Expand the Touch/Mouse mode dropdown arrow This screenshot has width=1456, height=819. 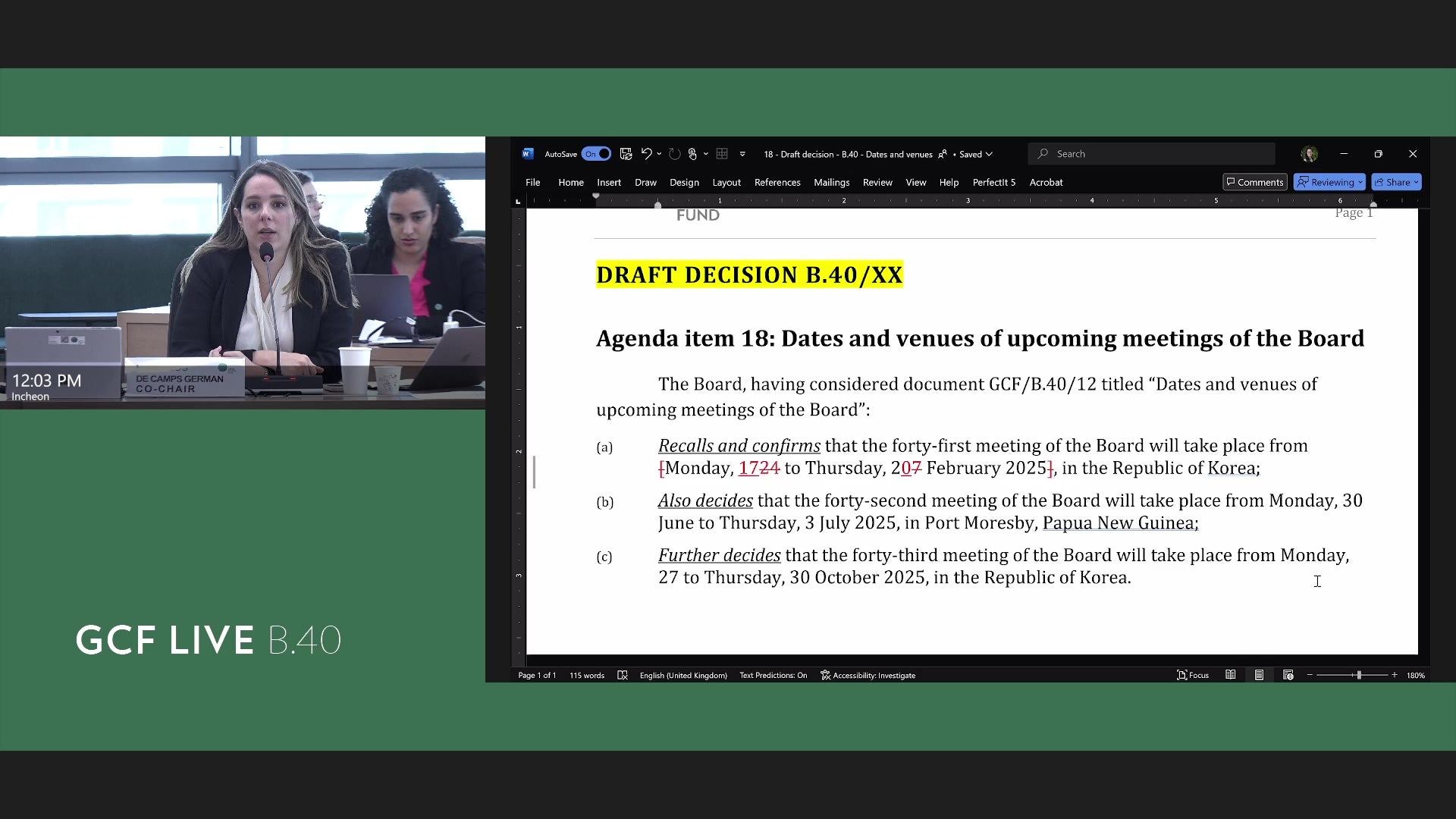pos(706,154)
